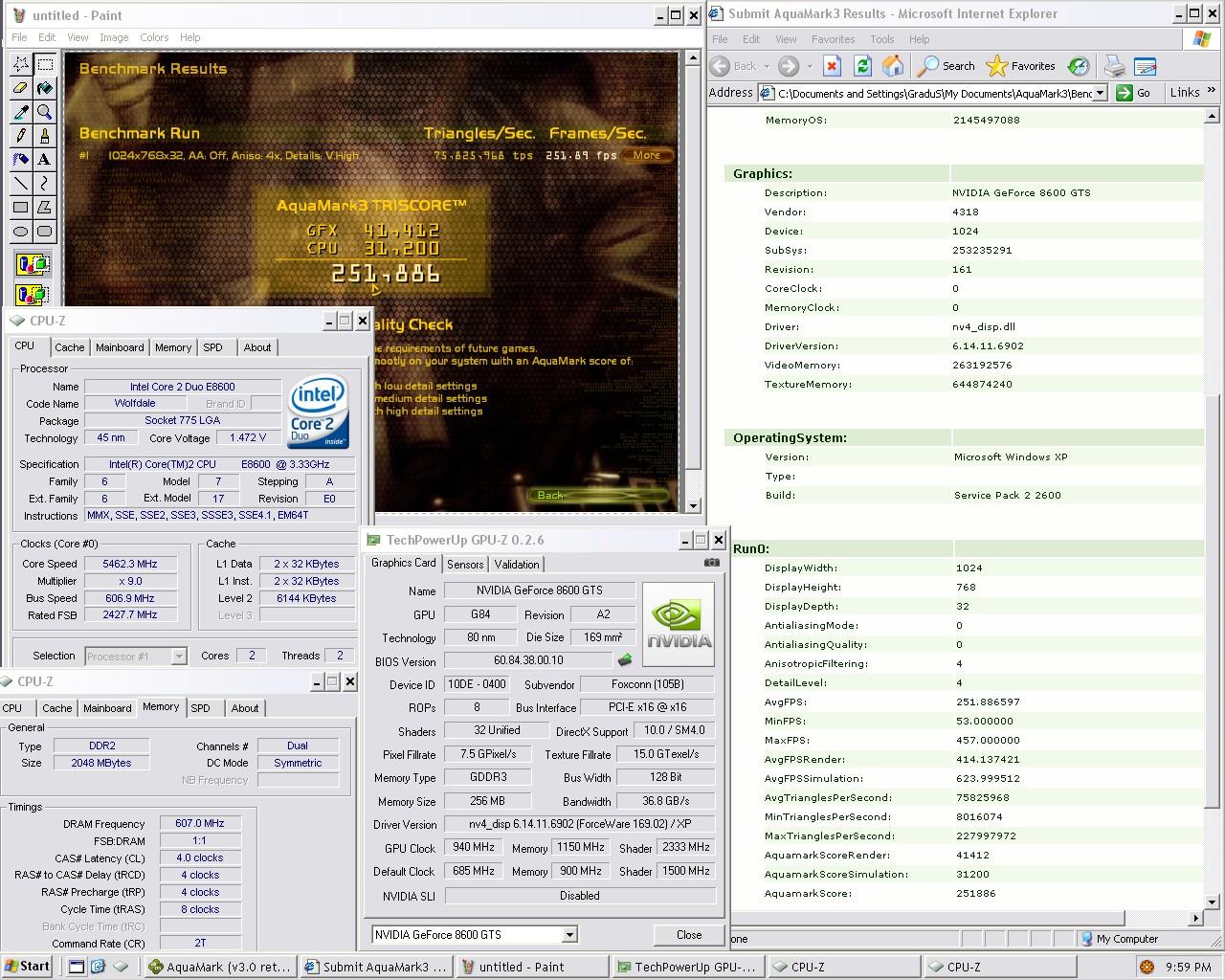Screen dimensions: 1225x980
Task: Open the Favorites menu in Internet Explorer
Action: (x=834, y=39)
